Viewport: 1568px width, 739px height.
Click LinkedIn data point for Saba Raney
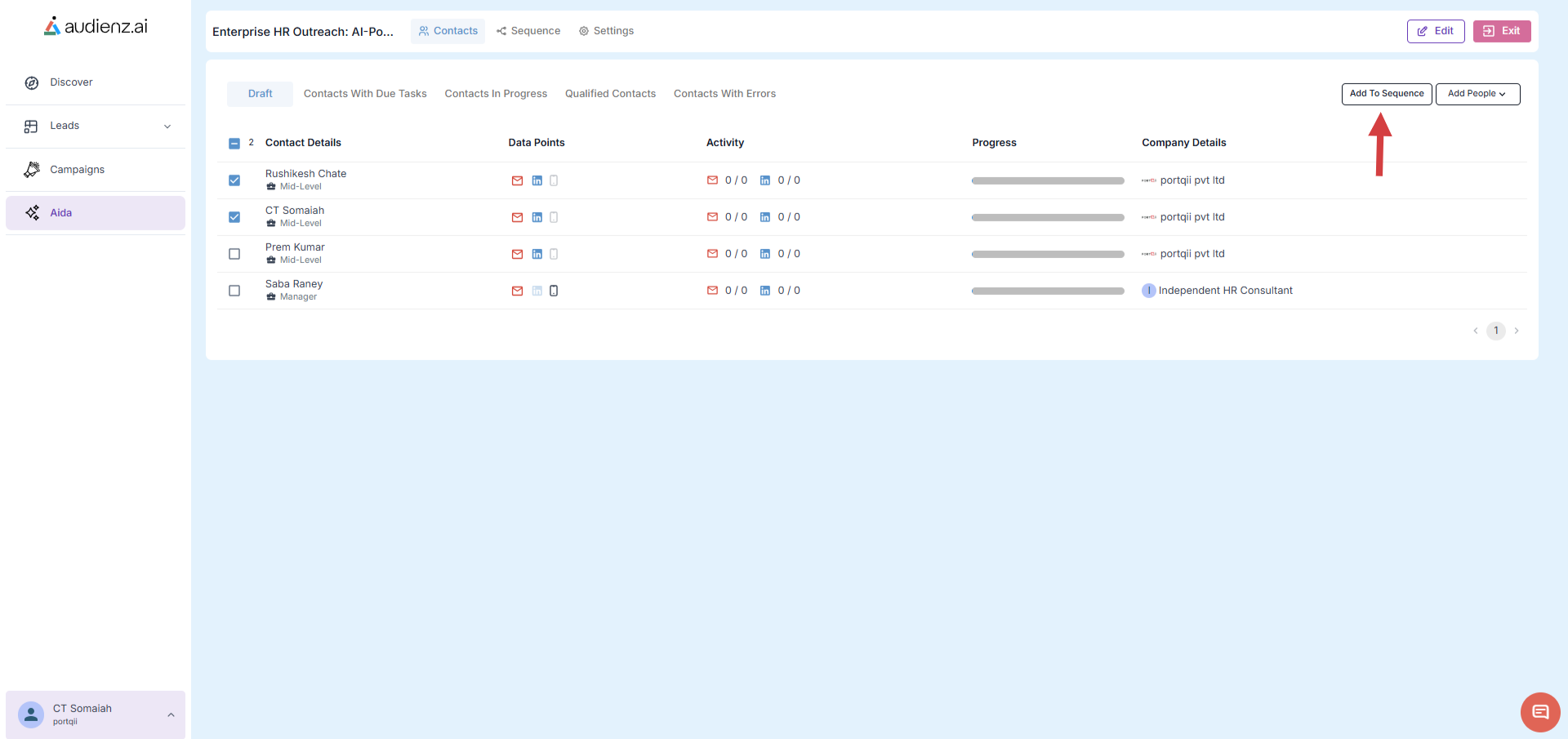pyautogui.click(x=537, y=291)
